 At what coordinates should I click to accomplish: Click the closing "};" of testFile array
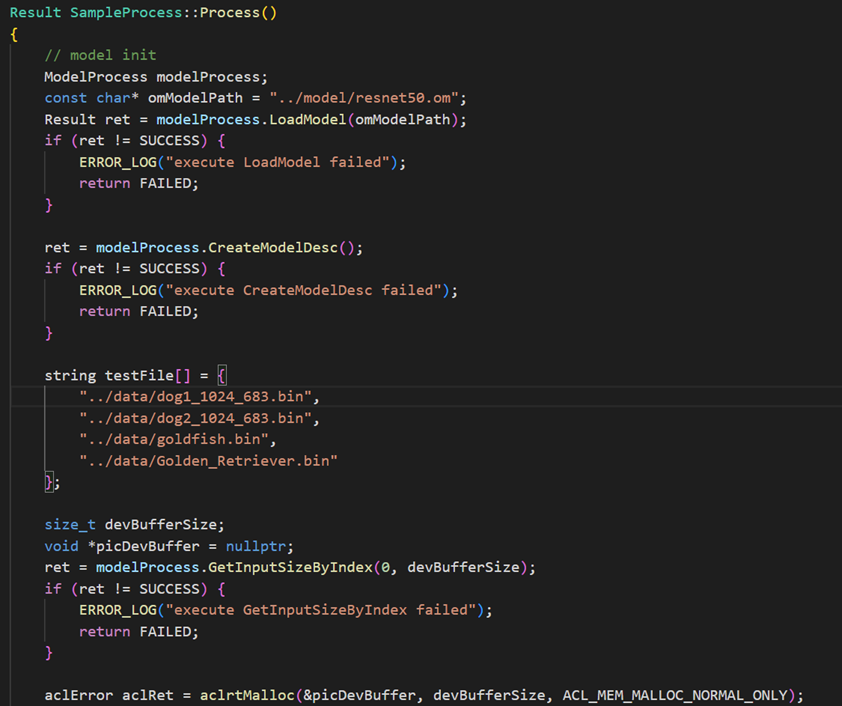tap(52, 482)
